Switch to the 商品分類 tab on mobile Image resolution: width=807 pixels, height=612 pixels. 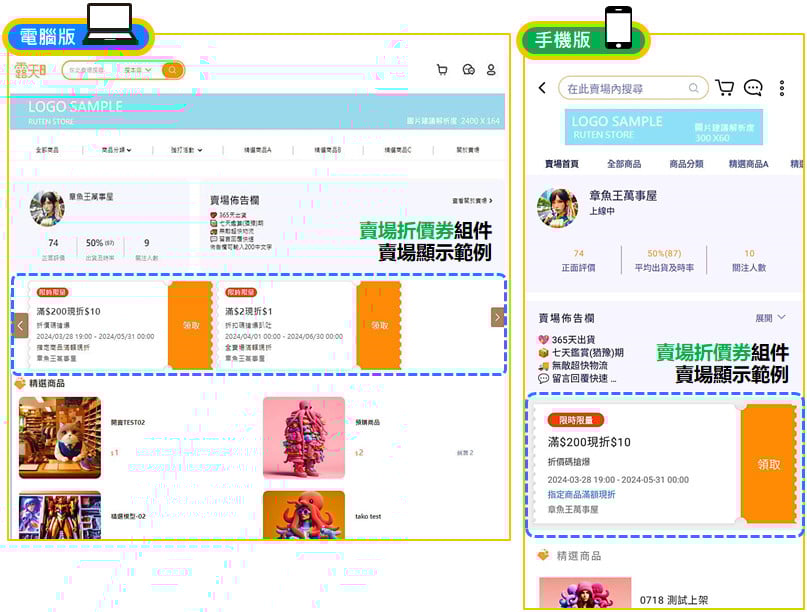(686, 164)
